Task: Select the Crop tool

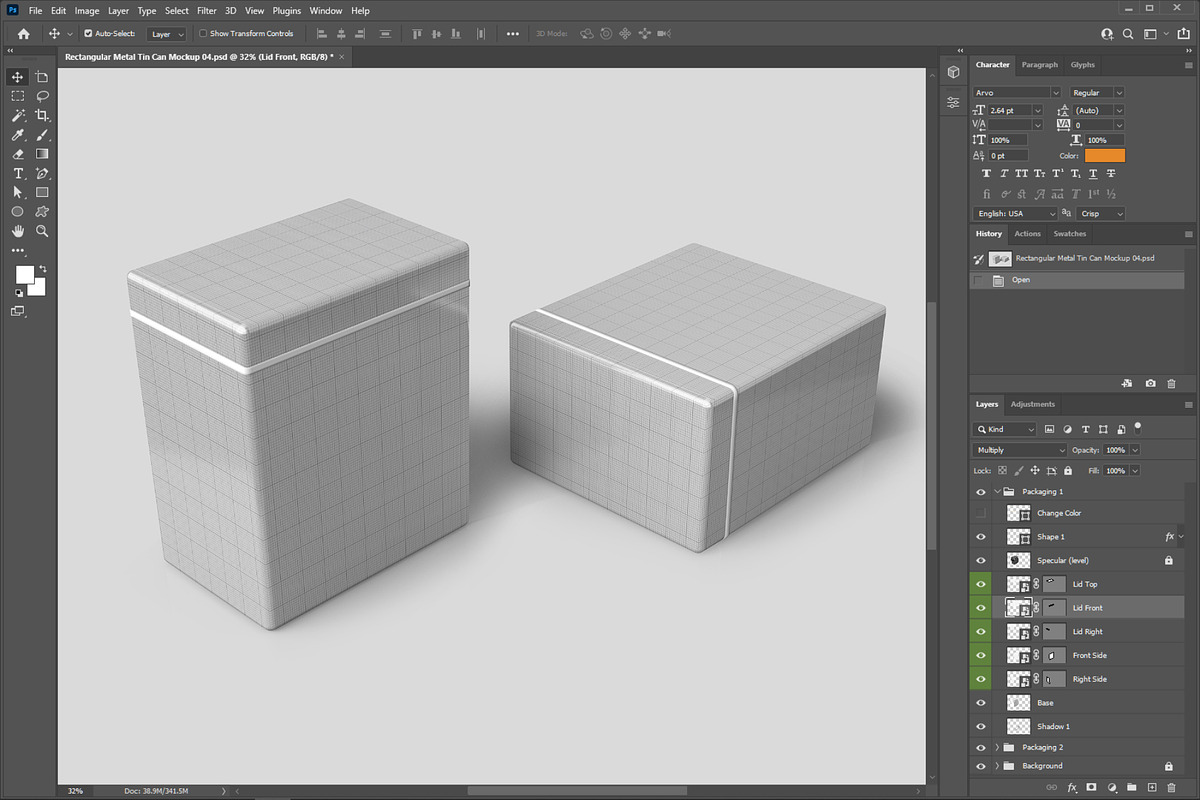Action: click(42, 115)
